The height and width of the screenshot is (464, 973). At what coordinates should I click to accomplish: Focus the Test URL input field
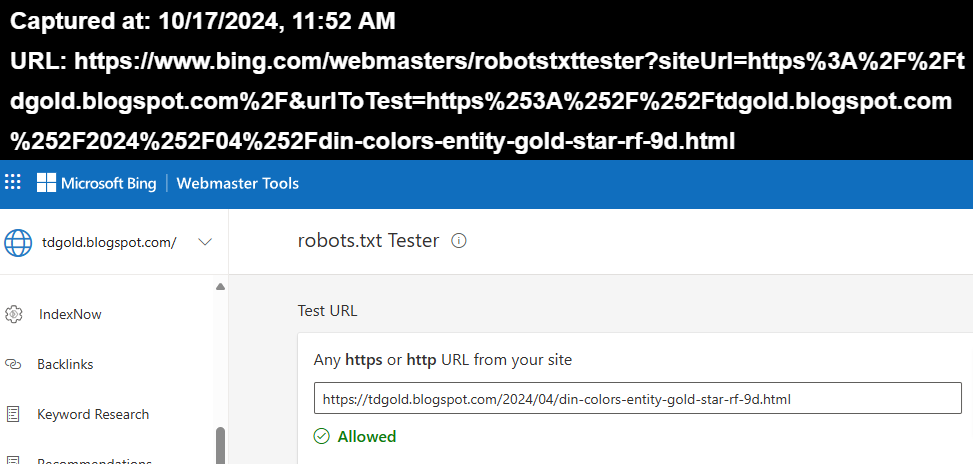pos(637,399)
